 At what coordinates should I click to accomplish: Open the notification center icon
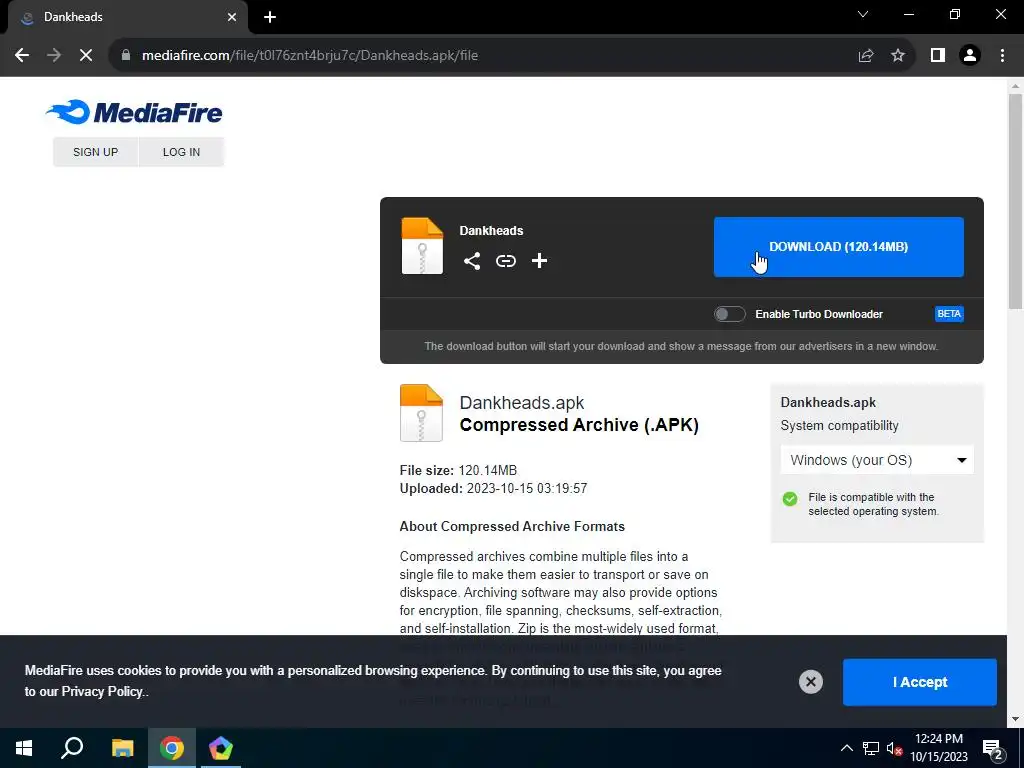click(x=992, y=749)
